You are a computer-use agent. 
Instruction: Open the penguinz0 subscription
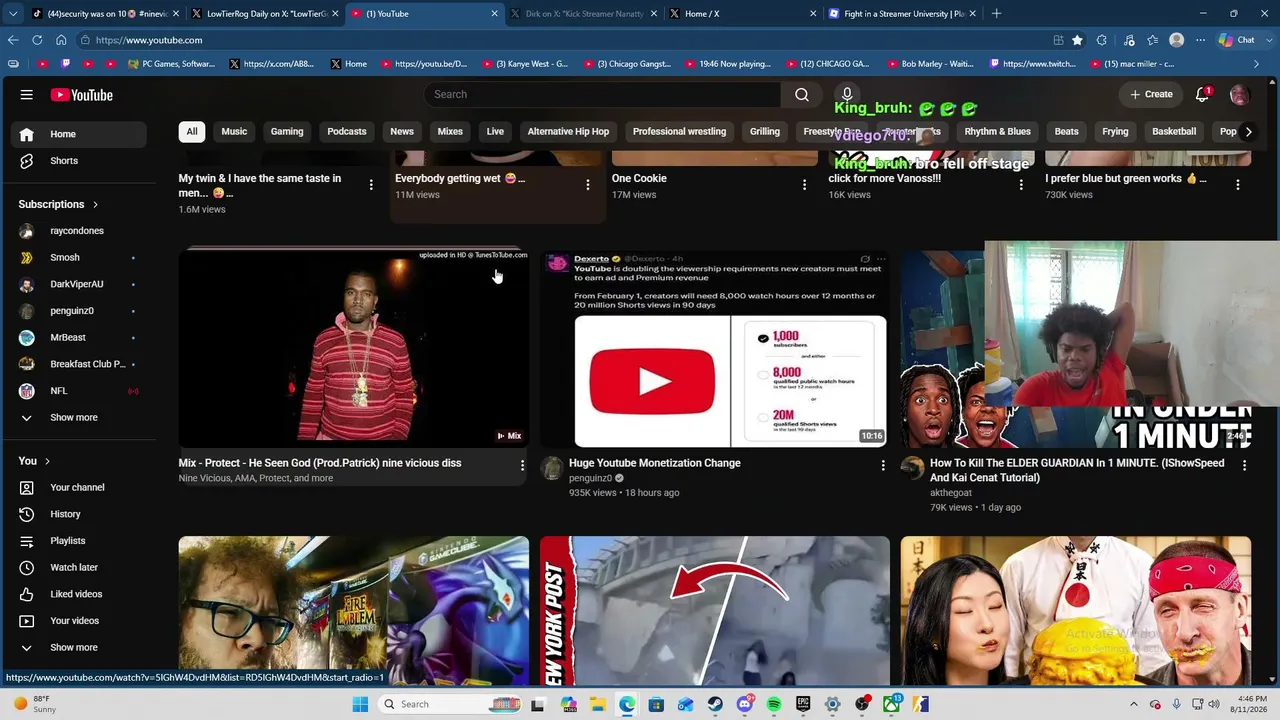[78, 311]
